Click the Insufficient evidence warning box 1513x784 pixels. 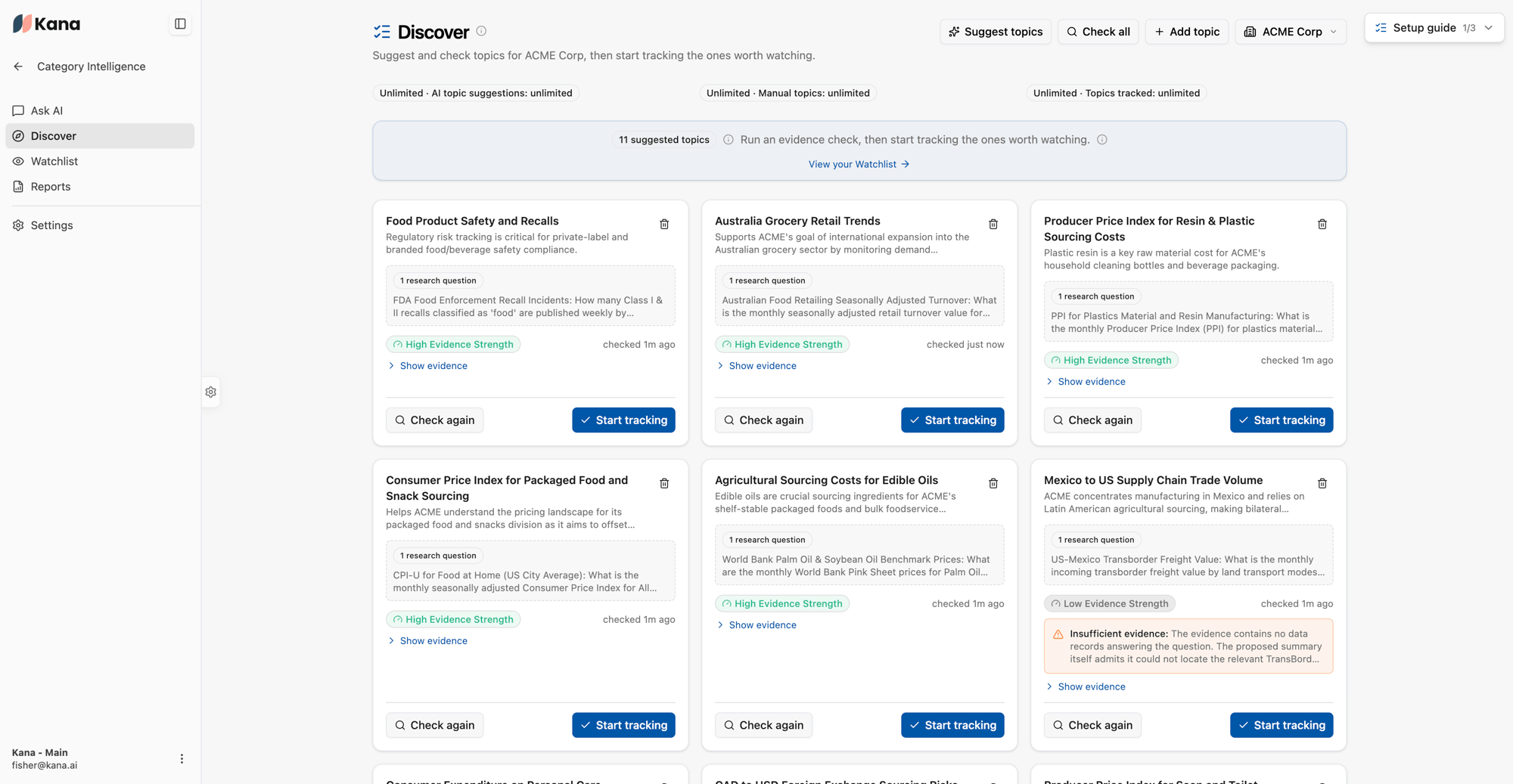(x=1188, y=646)
